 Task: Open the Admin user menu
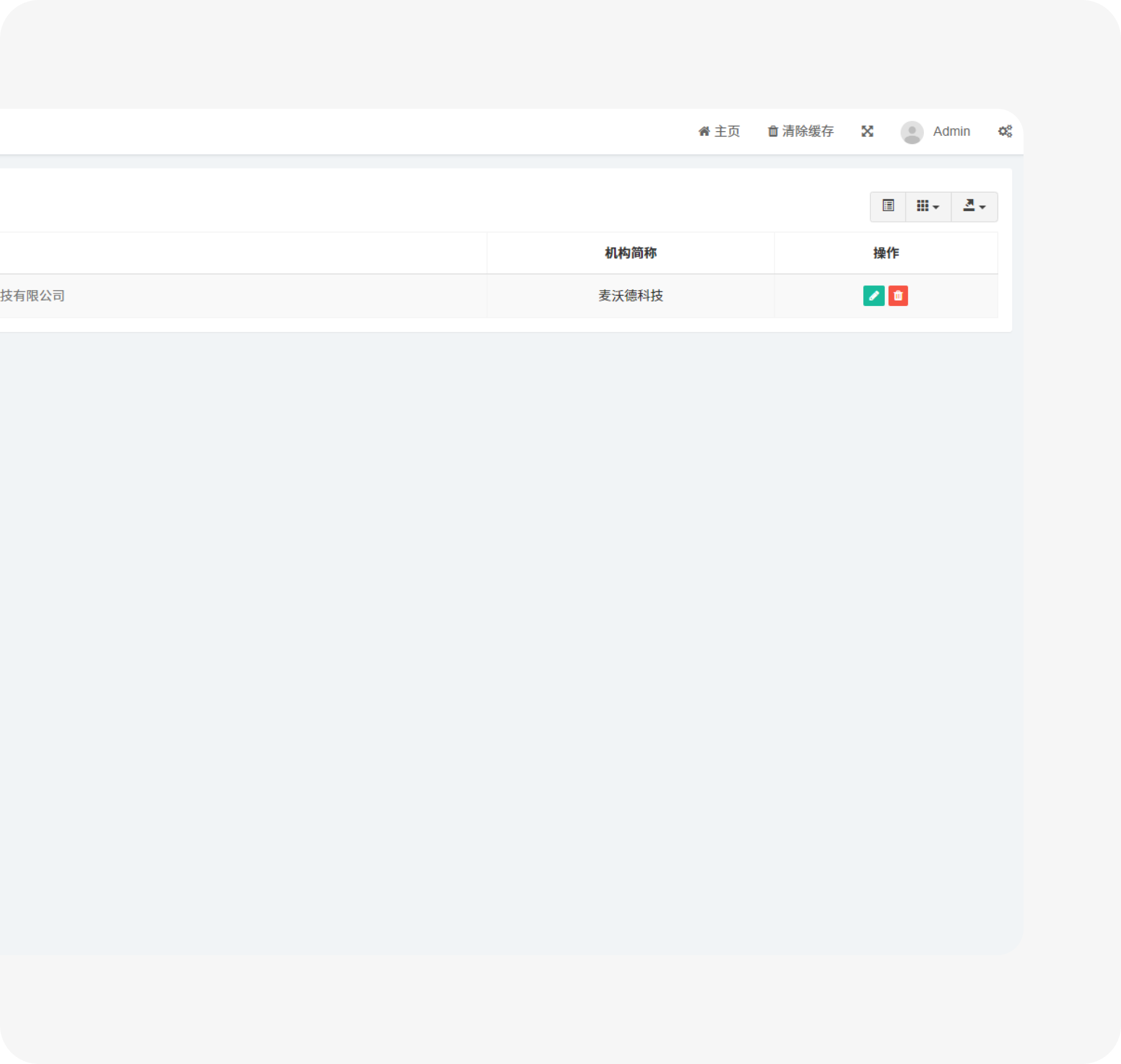951,132
